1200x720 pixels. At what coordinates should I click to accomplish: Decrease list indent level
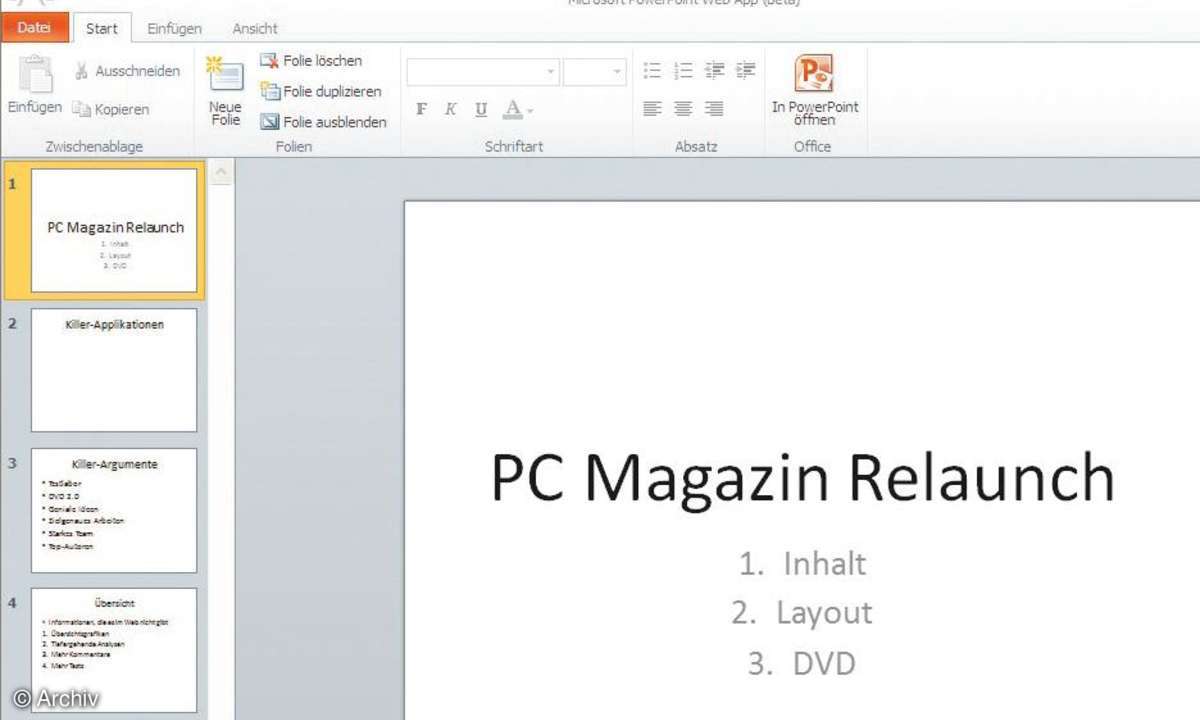point(714,70)
